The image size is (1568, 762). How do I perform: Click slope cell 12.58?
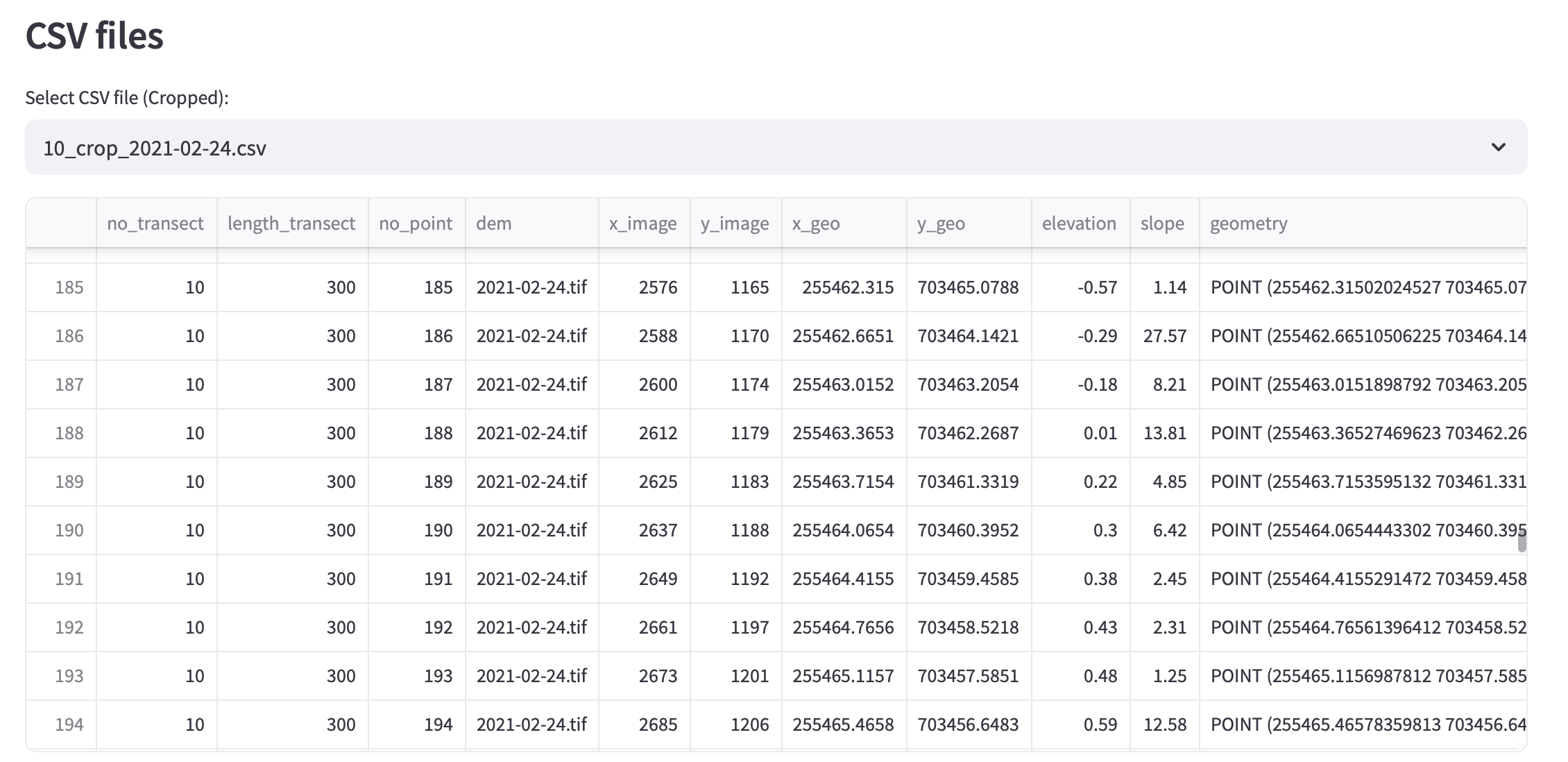(1165, 725)
